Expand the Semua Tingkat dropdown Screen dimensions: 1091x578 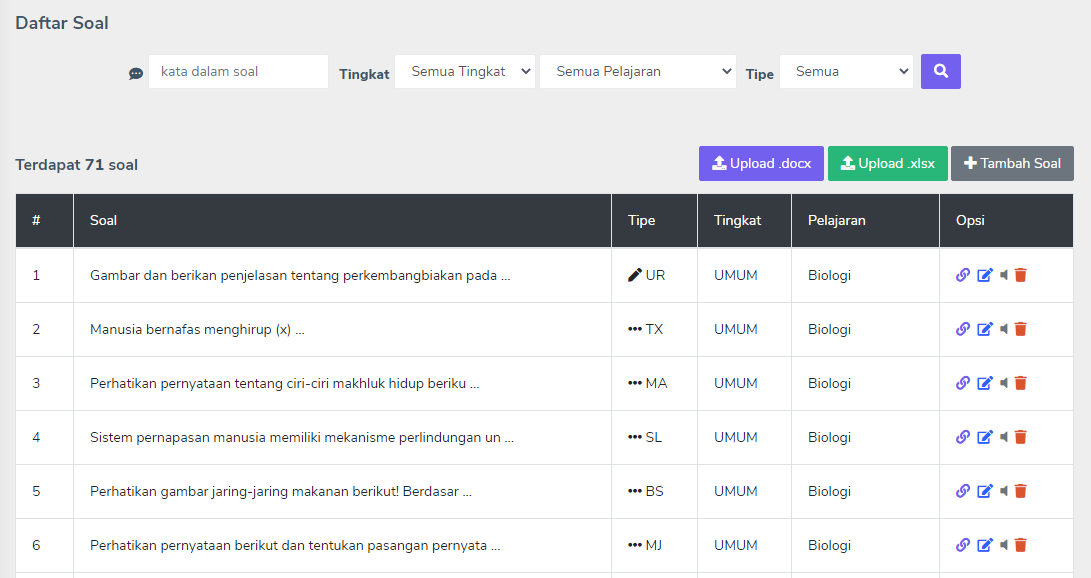point(465,72)
